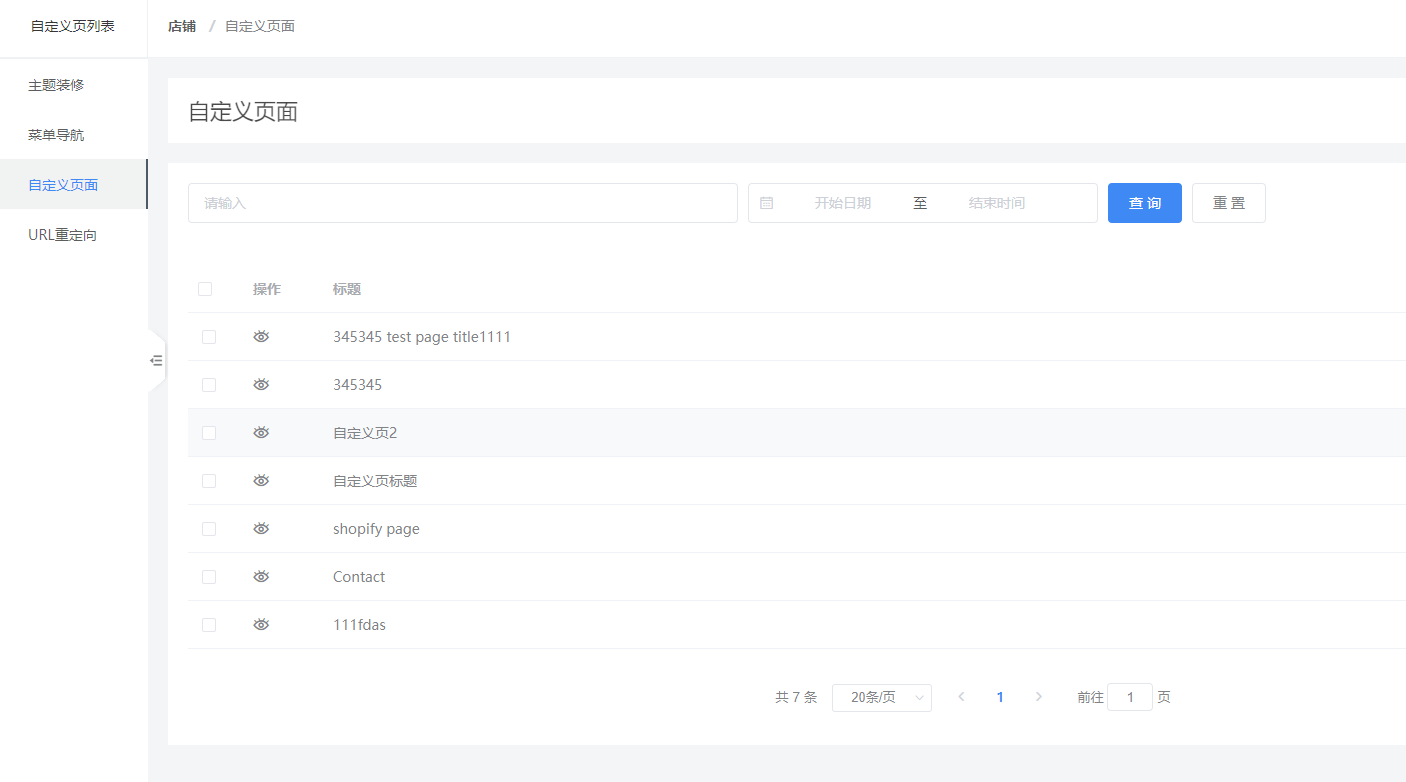
Task: Click the calendar icon in the date range
Action: pos(767,203)
